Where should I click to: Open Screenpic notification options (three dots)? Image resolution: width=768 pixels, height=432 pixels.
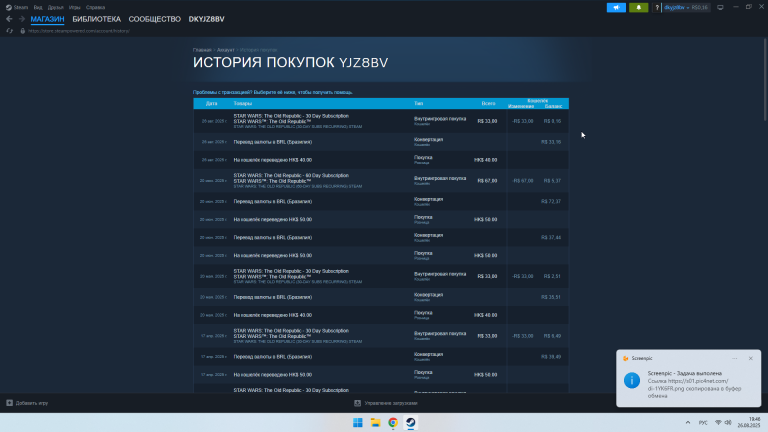click(x=734, y=359)
